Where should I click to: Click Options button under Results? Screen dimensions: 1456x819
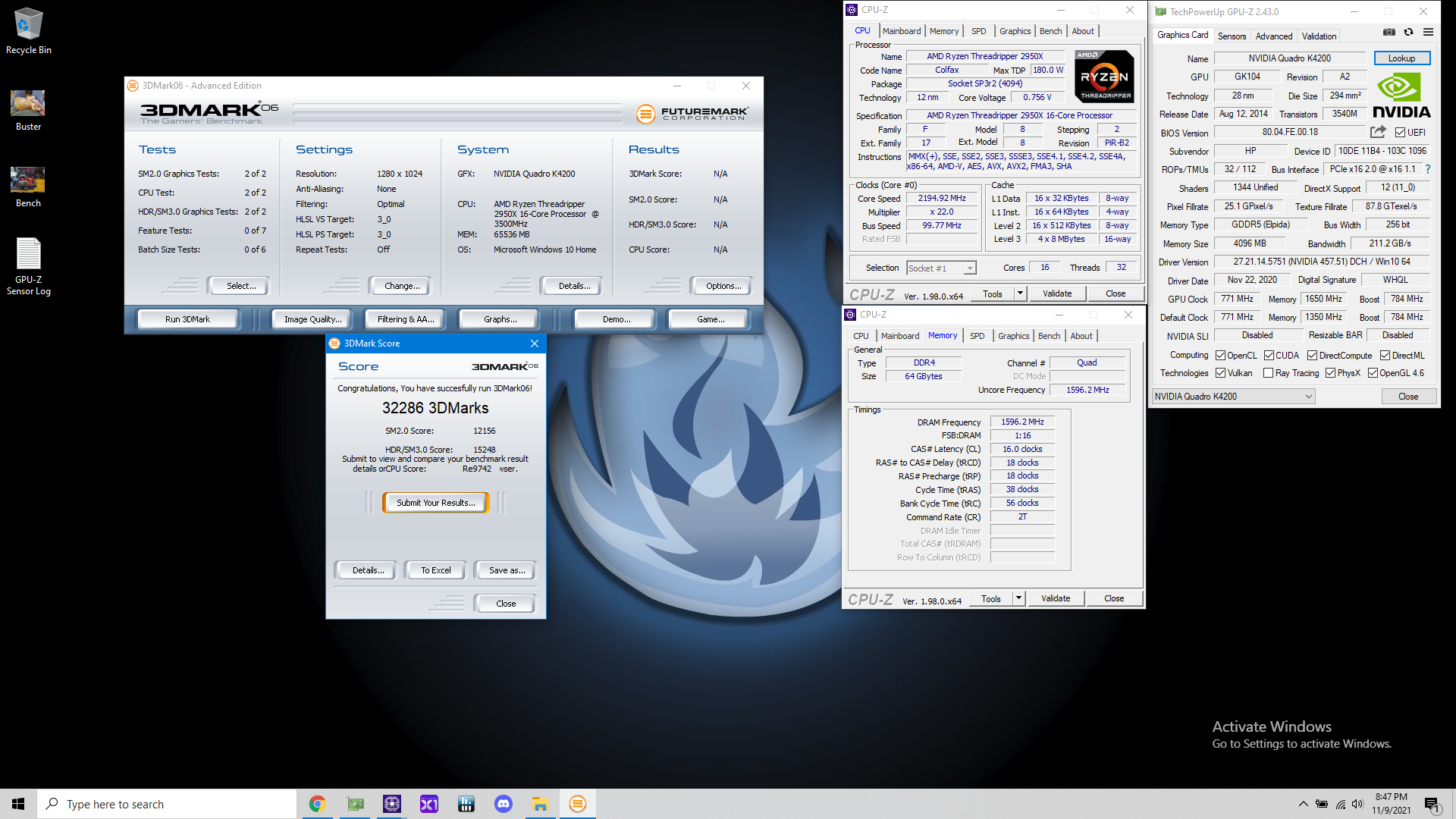tap(723, 286)
